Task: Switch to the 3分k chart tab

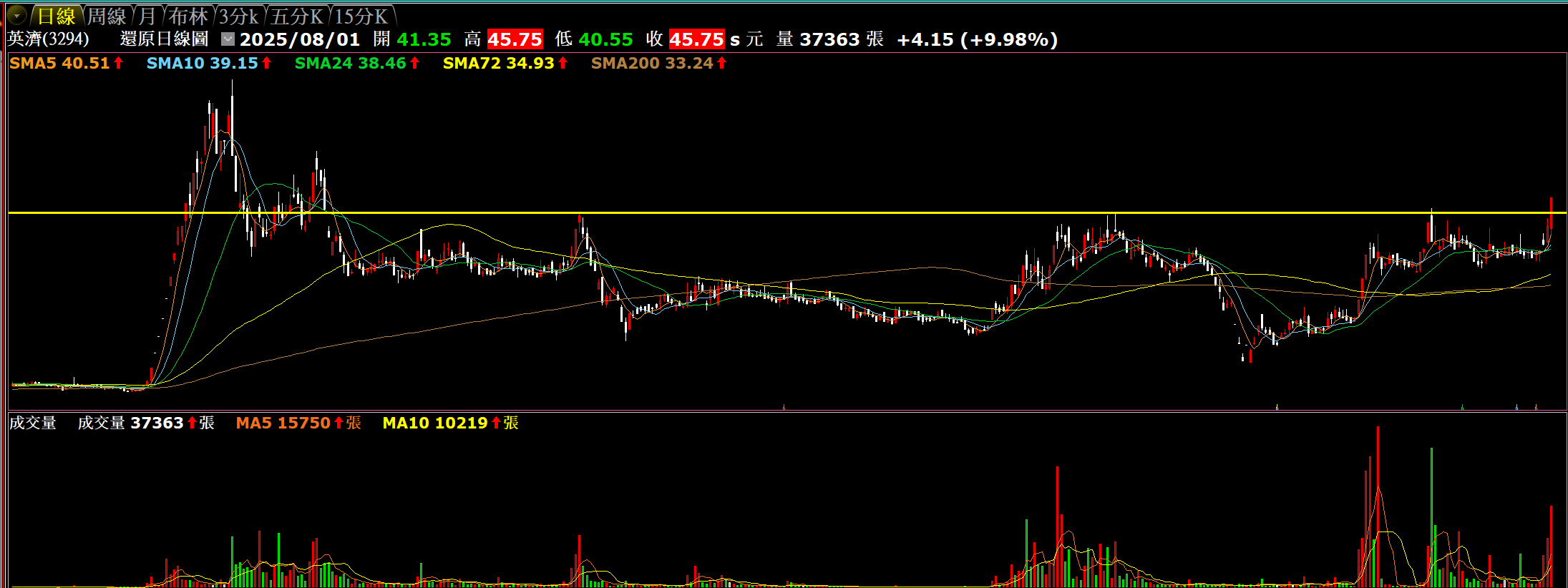Action: (238, 16)
